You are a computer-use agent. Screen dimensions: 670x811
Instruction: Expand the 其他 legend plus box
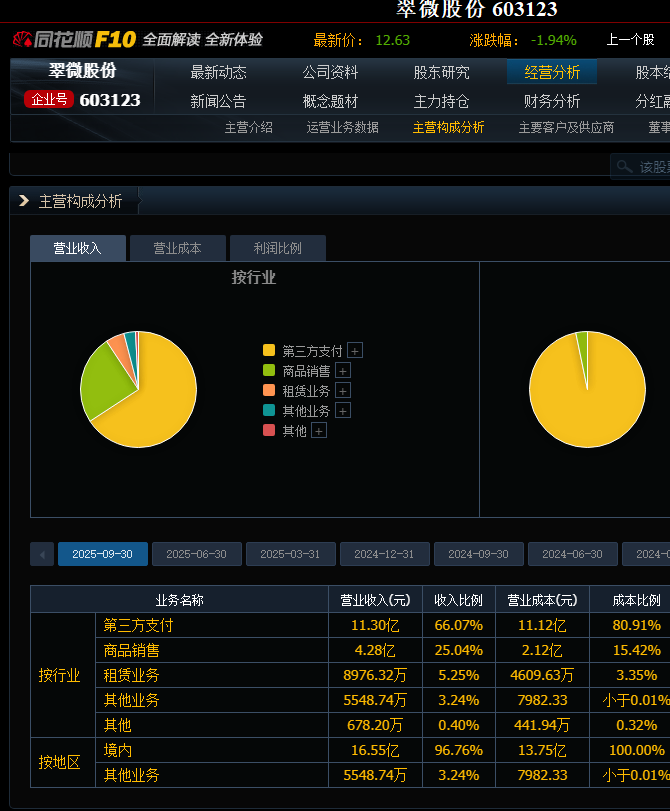319,431
